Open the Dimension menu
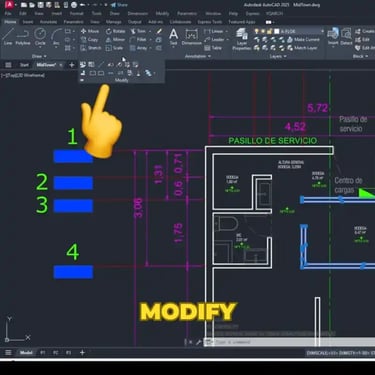Image resolution: width=375 pixels, height=375 pixels. 138,14
